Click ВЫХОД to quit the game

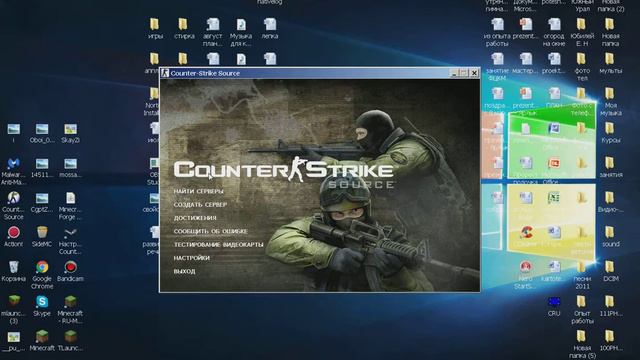click(x=184, y=271)
